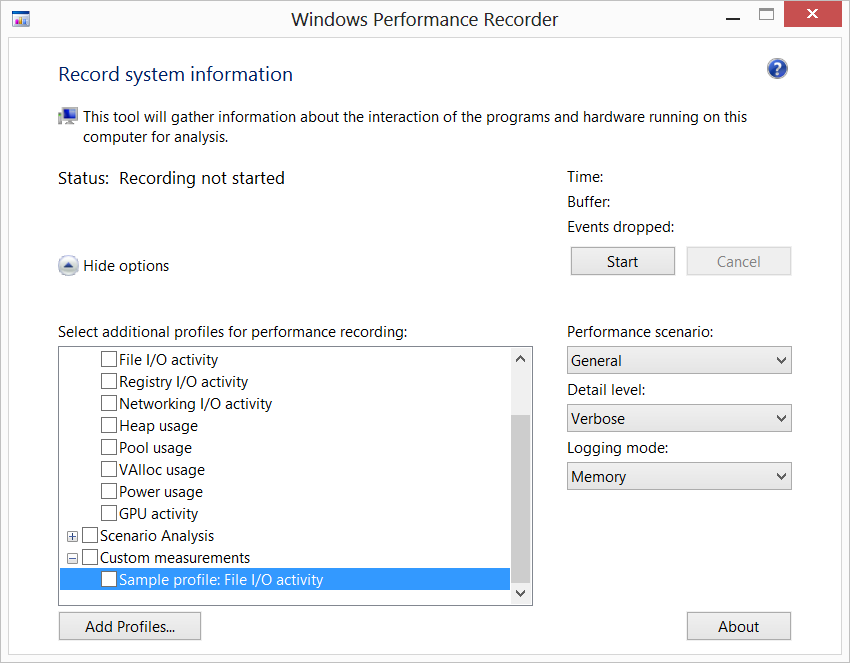Select the Sample profile: File I/O activity item

[x=221, y=580]
